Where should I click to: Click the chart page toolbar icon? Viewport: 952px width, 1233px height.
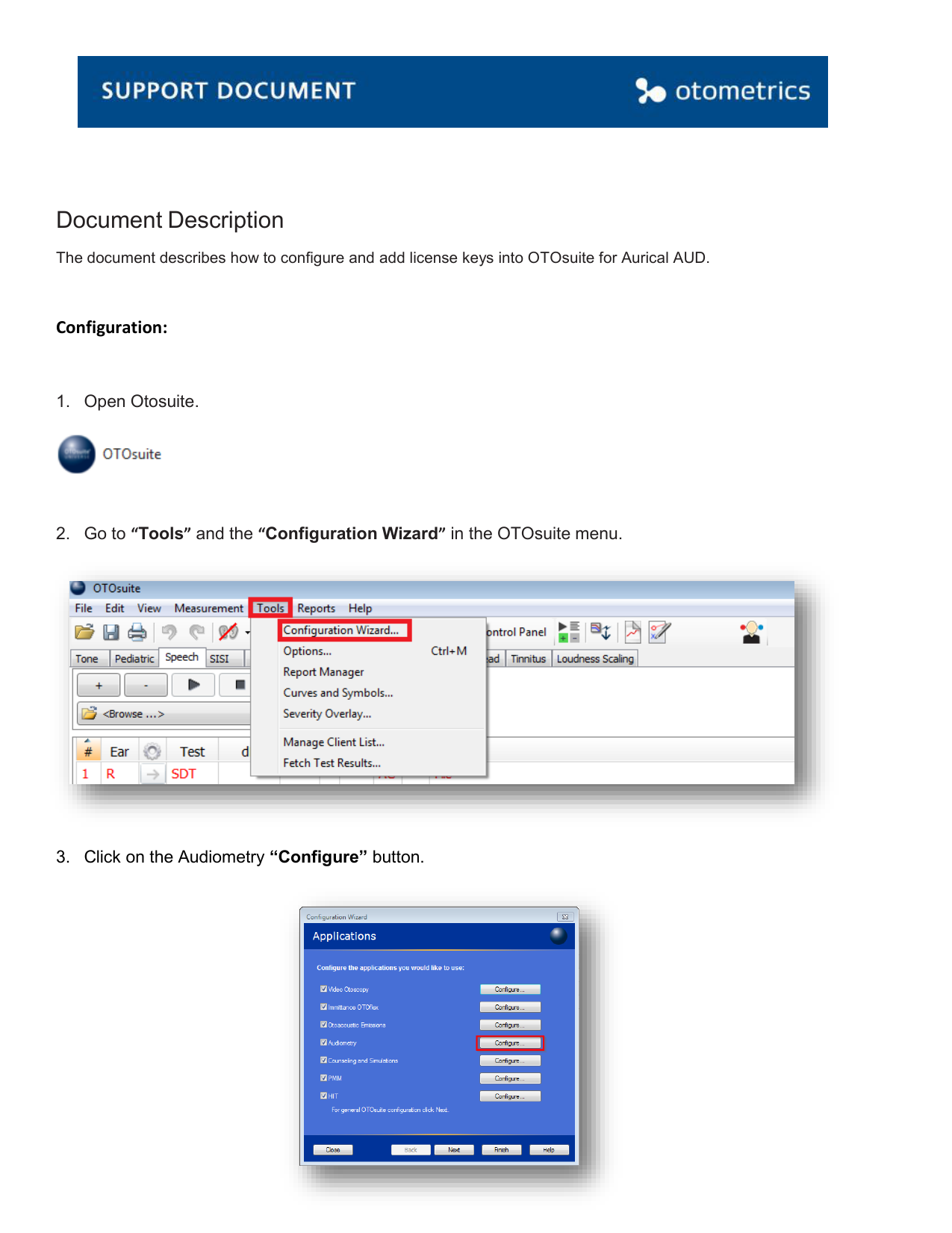point(632,632)
